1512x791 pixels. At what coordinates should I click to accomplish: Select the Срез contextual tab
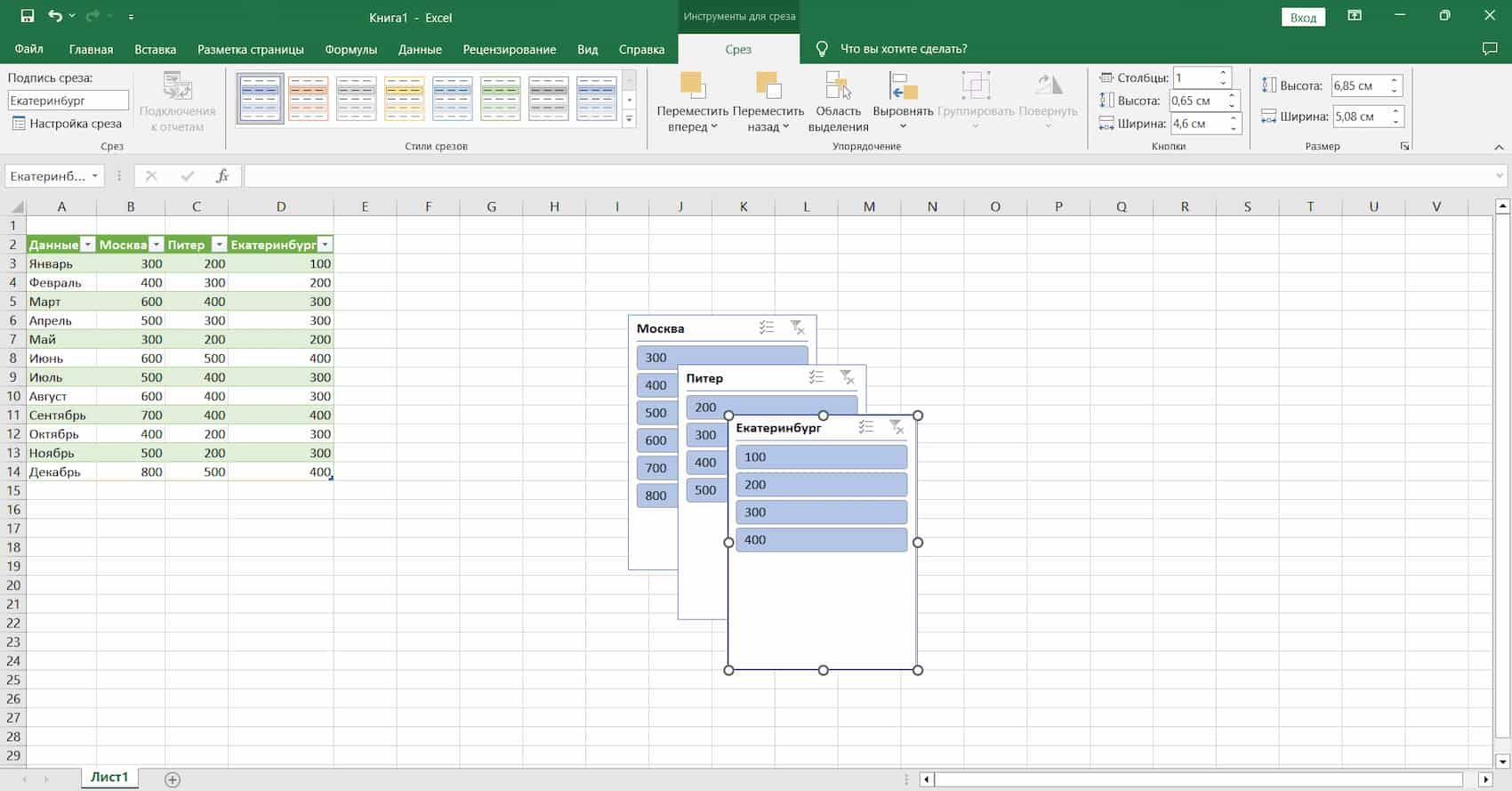(x=738, y=49)
